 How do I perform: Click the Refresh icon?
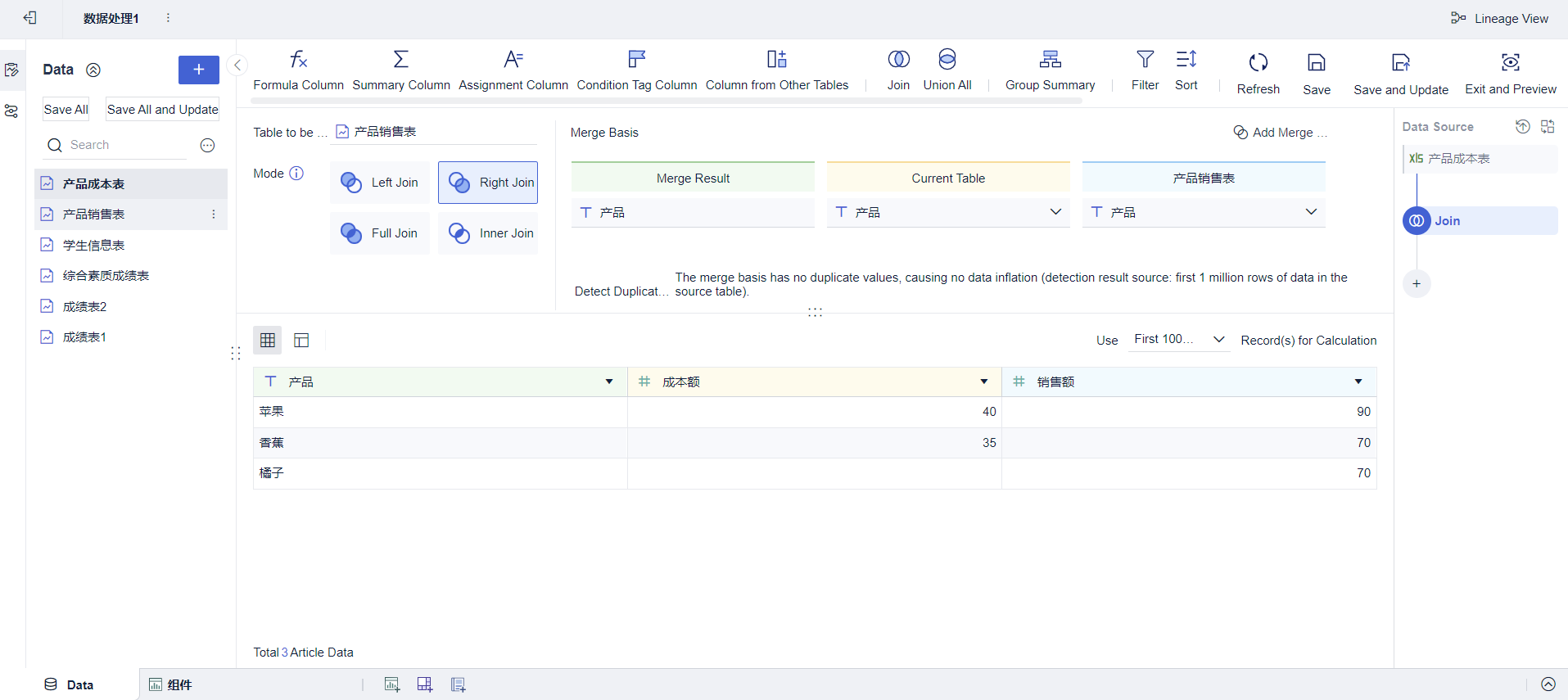pos(1258,62)
